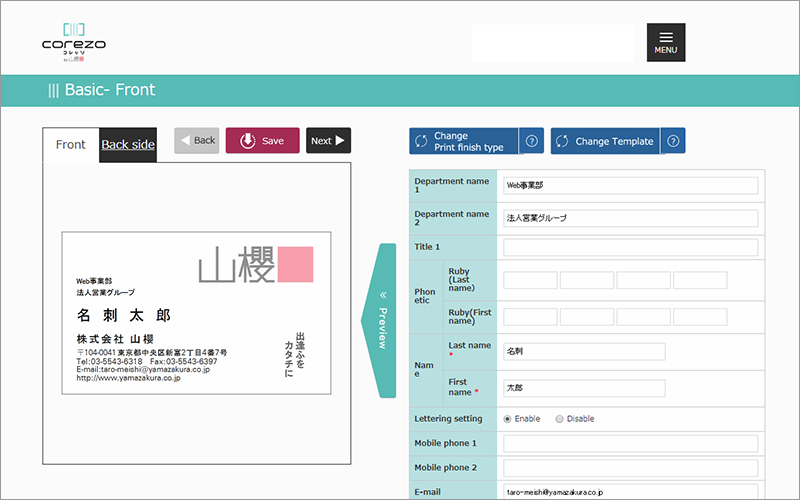
Task: Open the hamburger MENU icon
Action: click(666, 42)
